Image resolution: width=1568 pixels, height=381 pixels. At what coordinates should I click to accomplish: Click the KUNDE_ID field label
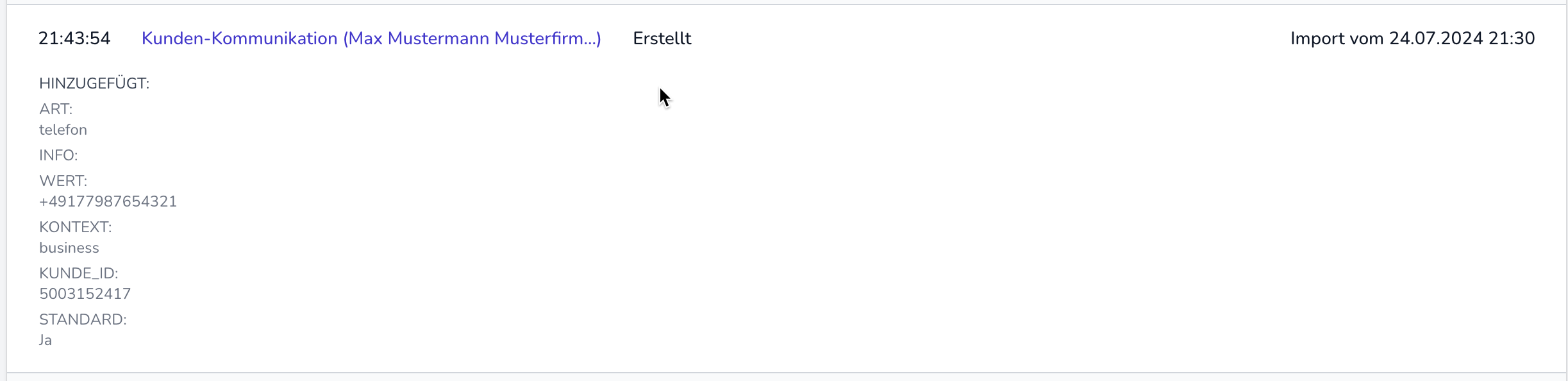[79, 273]
